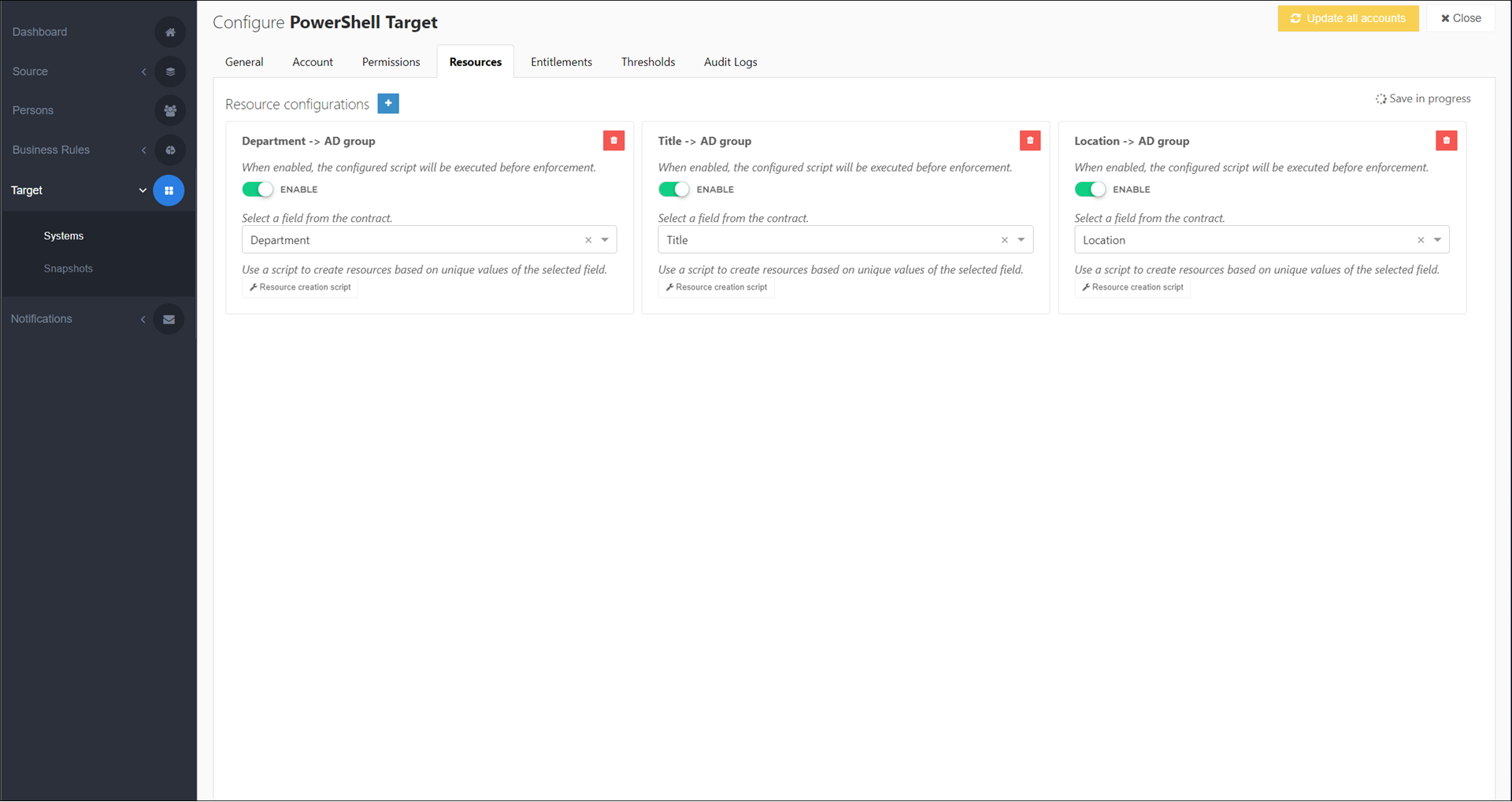Expand the Notifications sidebar chevron
The width and height of the screenshot is (1512, 802).
(x=143, y=320)
